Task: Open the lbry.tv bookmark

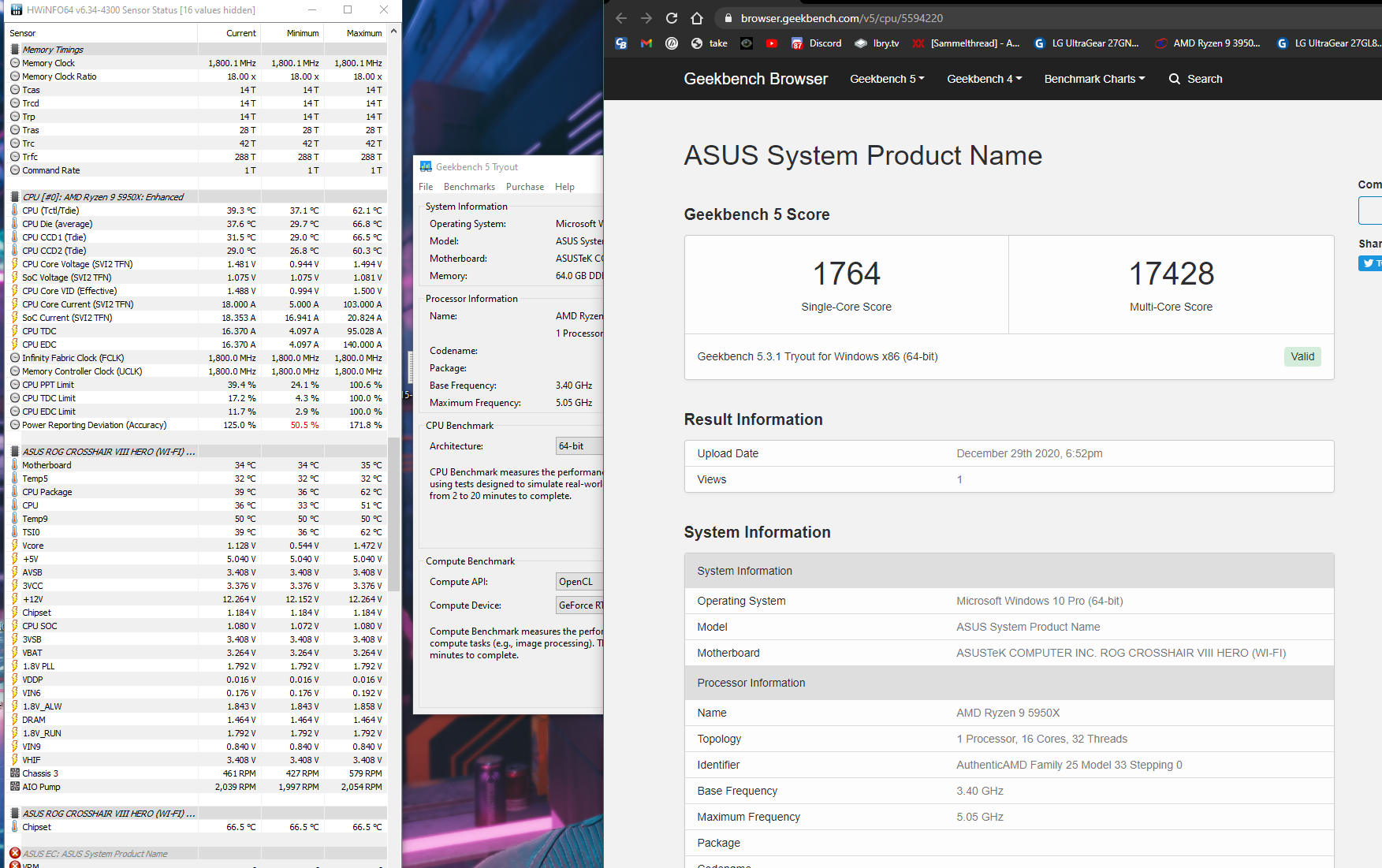Action: tap(877, 43)
